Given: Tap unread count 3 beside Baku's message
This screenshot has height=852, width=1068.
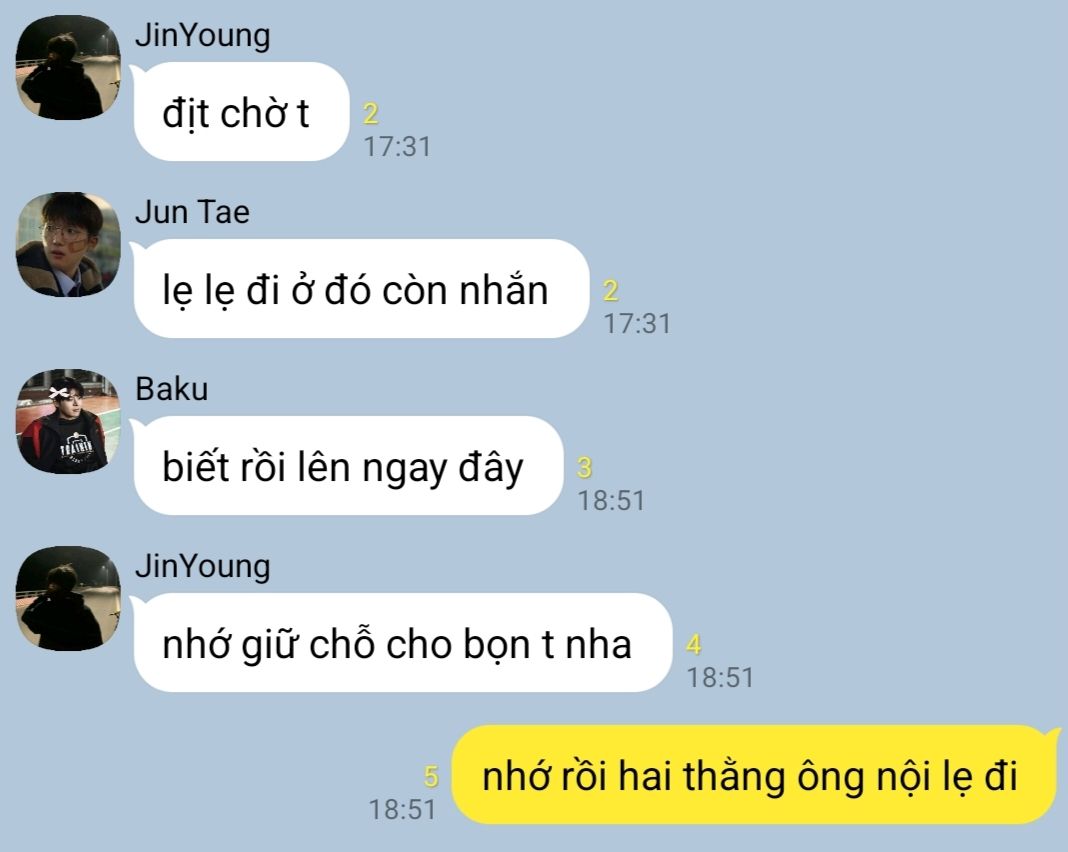Looking at the screenshot, I should tap(584, 468).
